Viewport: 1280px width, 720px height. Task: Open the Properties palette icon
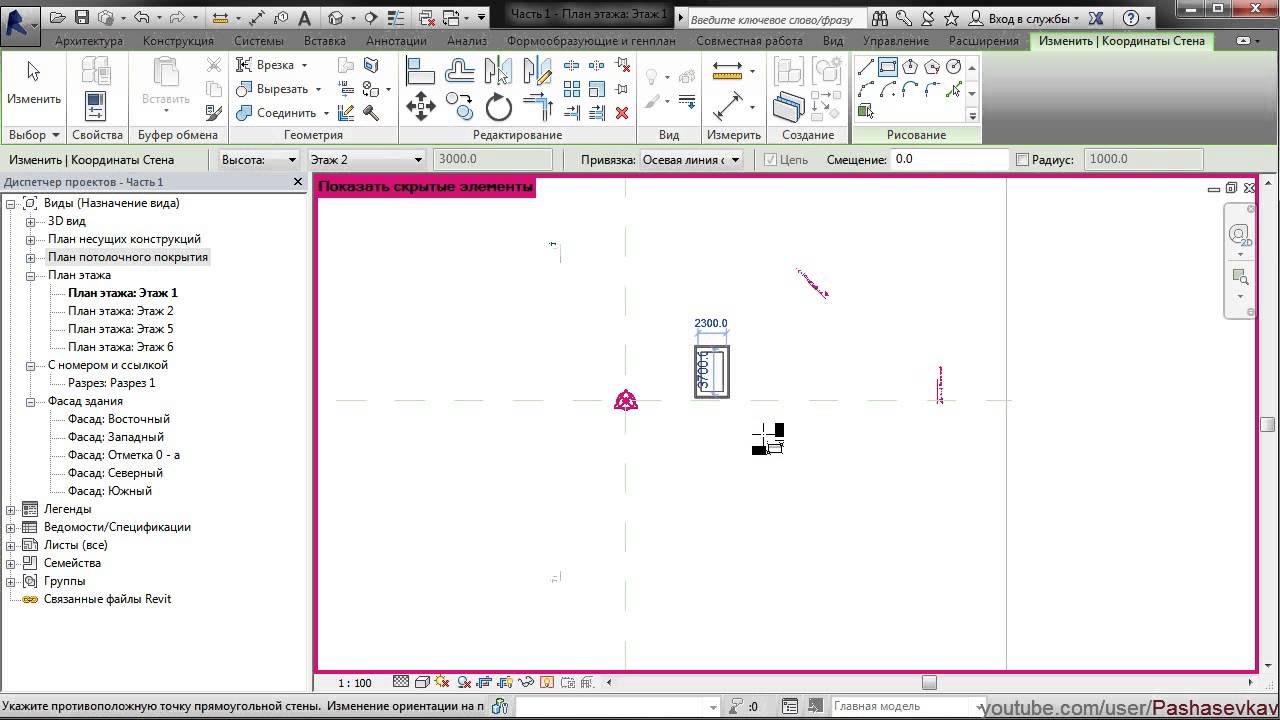[96, 107]
